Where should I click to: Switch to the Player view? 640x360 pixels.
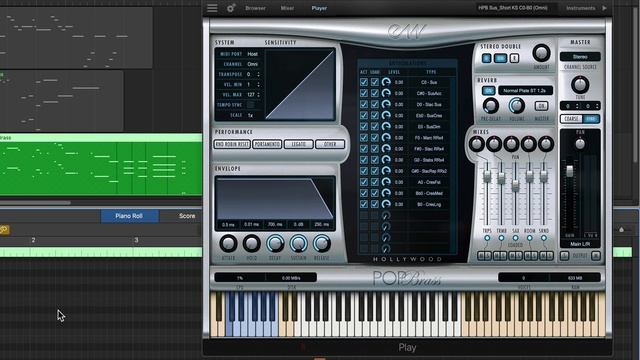click(319, 8)
